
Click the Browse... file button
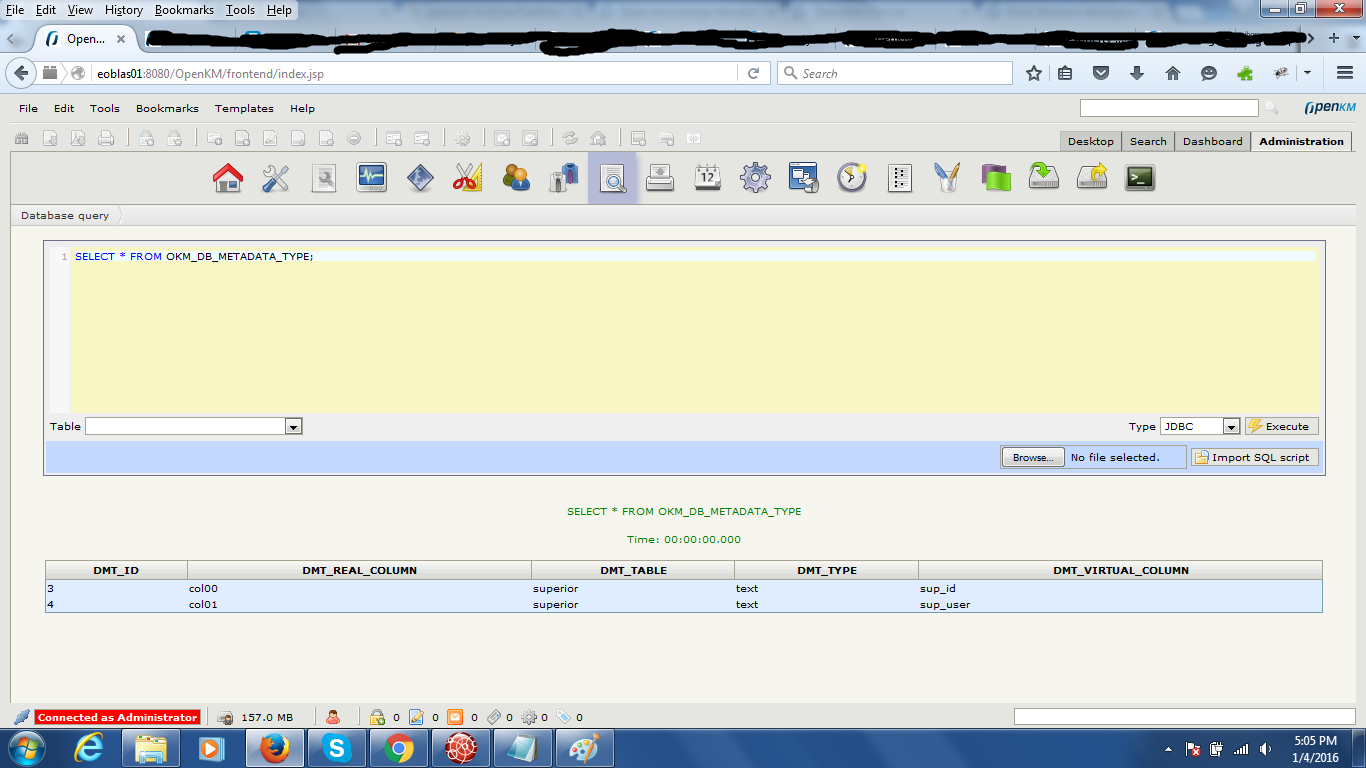(x=1032, y=457)
